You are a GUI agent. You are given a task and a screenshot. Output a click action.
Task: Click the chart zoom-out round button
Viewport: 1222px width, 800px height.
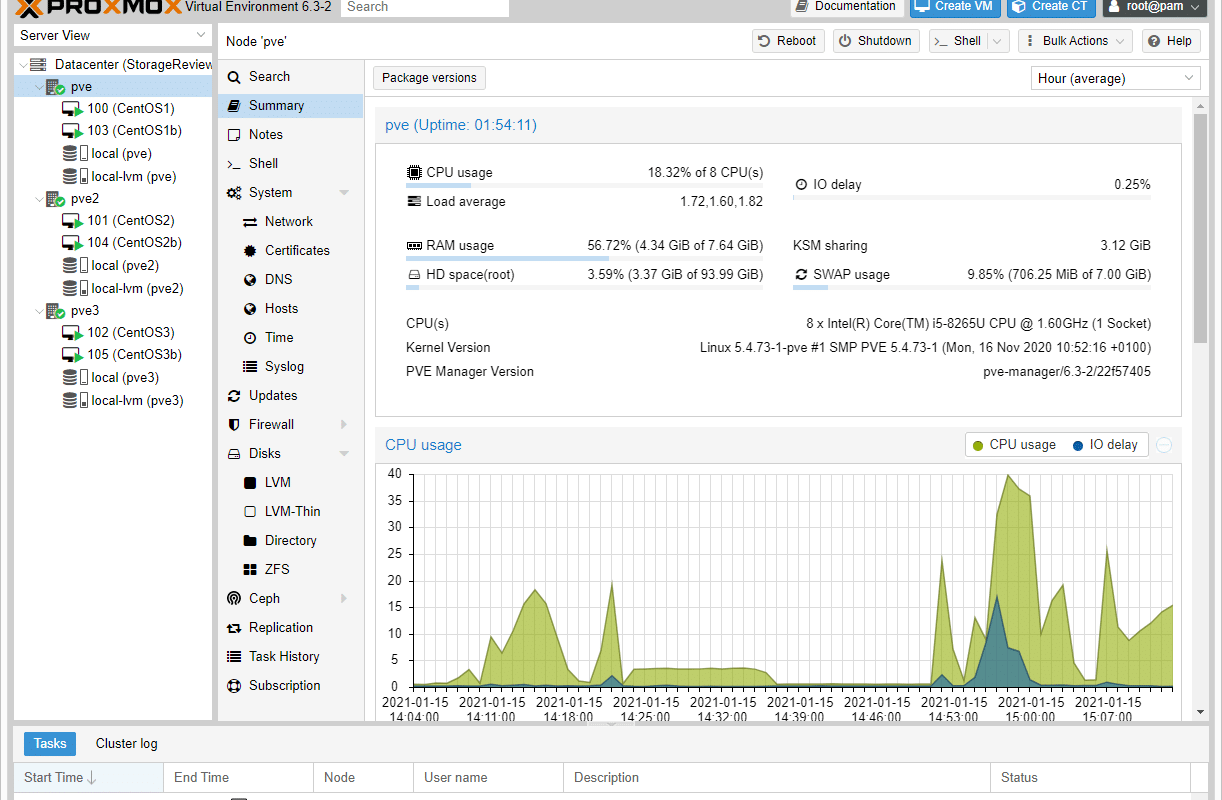(1164, 445)
